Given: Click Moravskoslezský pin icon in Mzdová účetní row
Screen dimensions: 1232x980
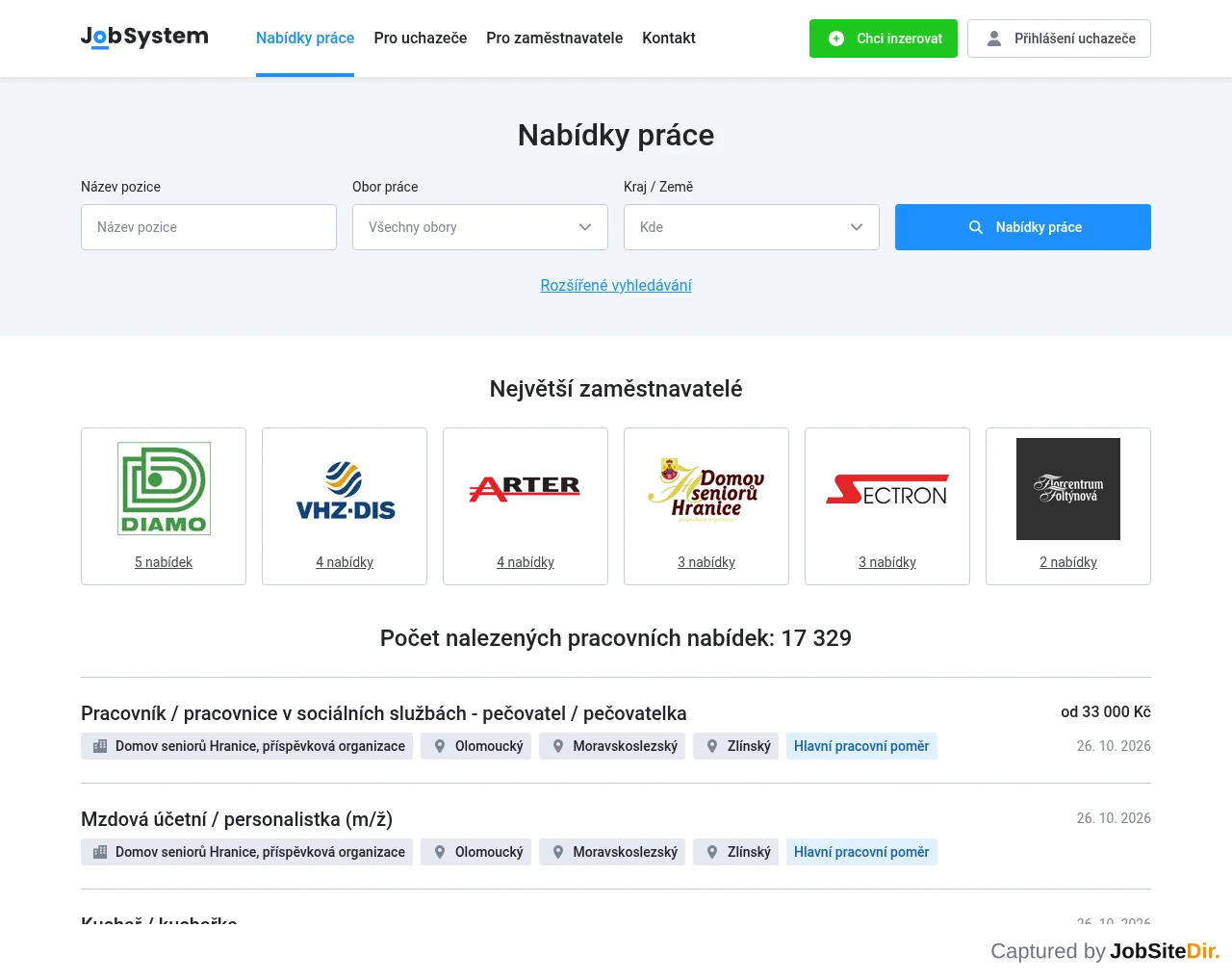Looking at the screenshot, I should (x=557, y=852).
